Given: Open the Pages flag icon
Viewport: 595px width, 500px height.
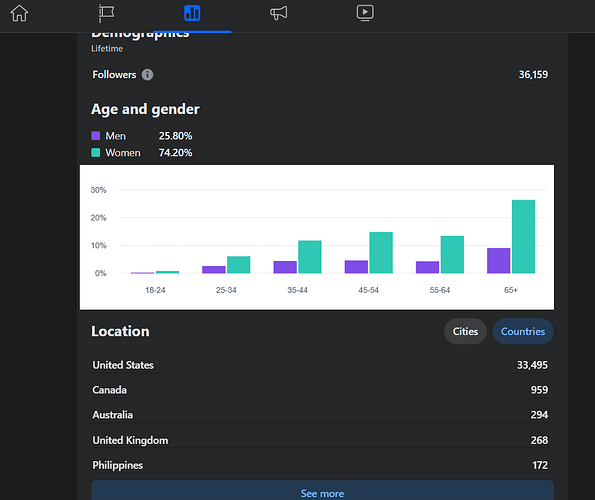Looking at the screenshot, I should point(106,13).
